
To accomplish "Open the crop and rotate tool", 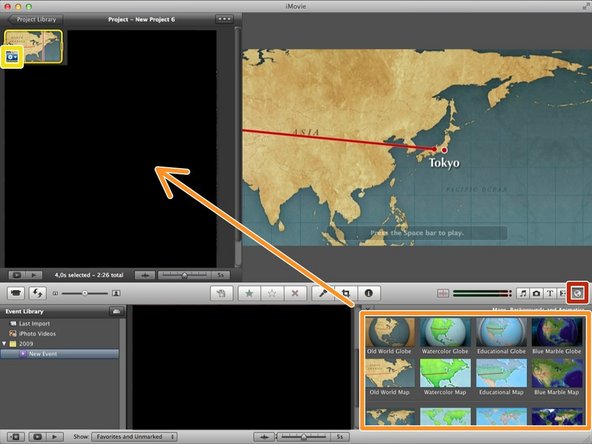I will pyautogui.click(x=346, y=293).
